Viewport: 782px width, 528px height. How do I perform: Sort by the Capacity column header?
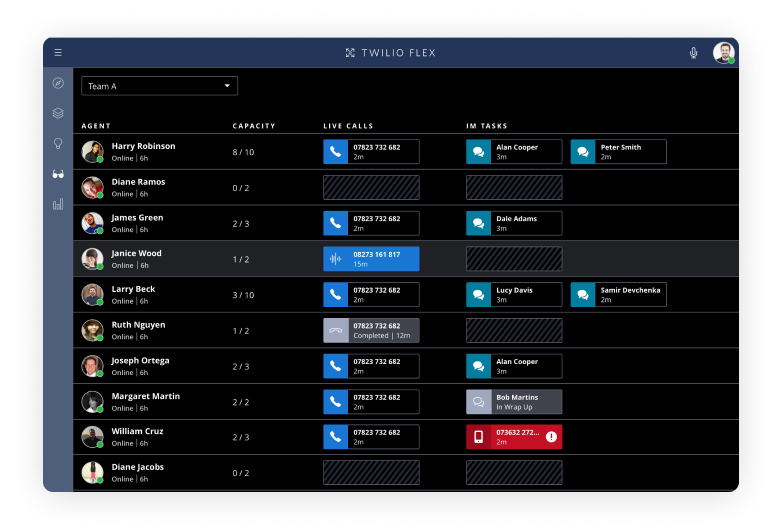[254, 126]
